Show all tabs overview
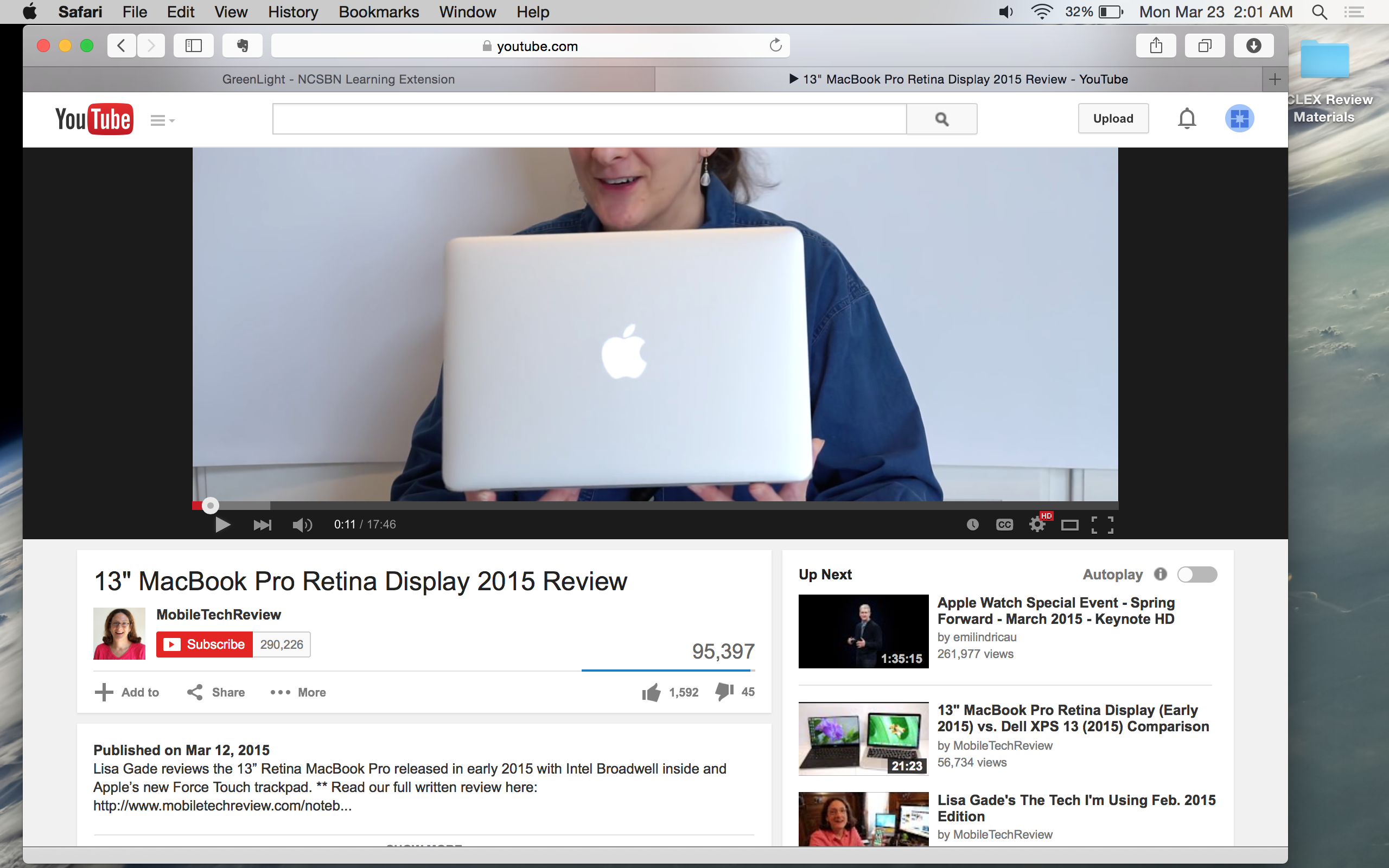Image resolution: width=1389 pixels, height=868 pixels. coord(1205,46)
